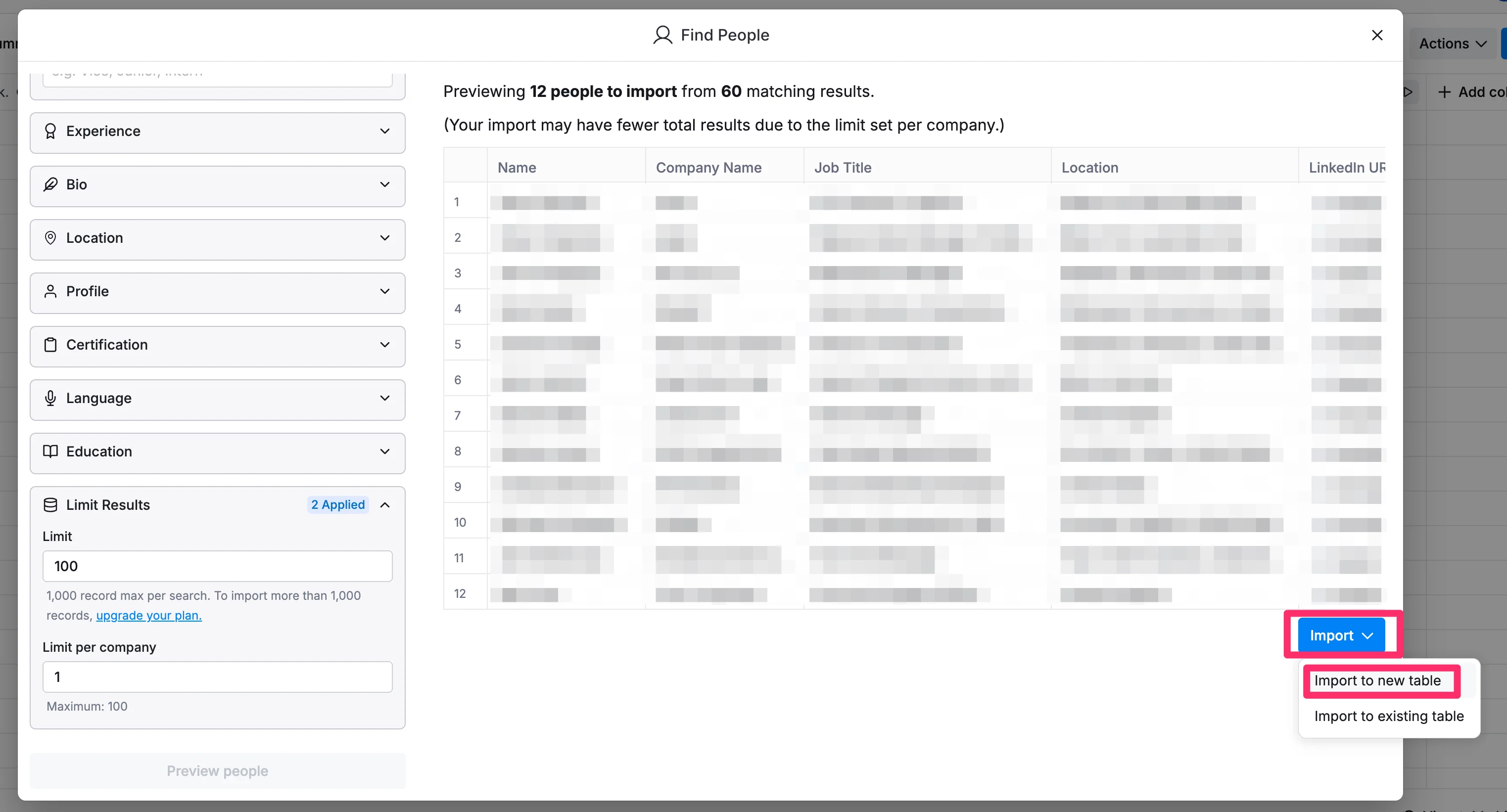This screenshot has height=812, width=1507.
Task: Expand the Experience filter section
Action: (x=384, y=131)
